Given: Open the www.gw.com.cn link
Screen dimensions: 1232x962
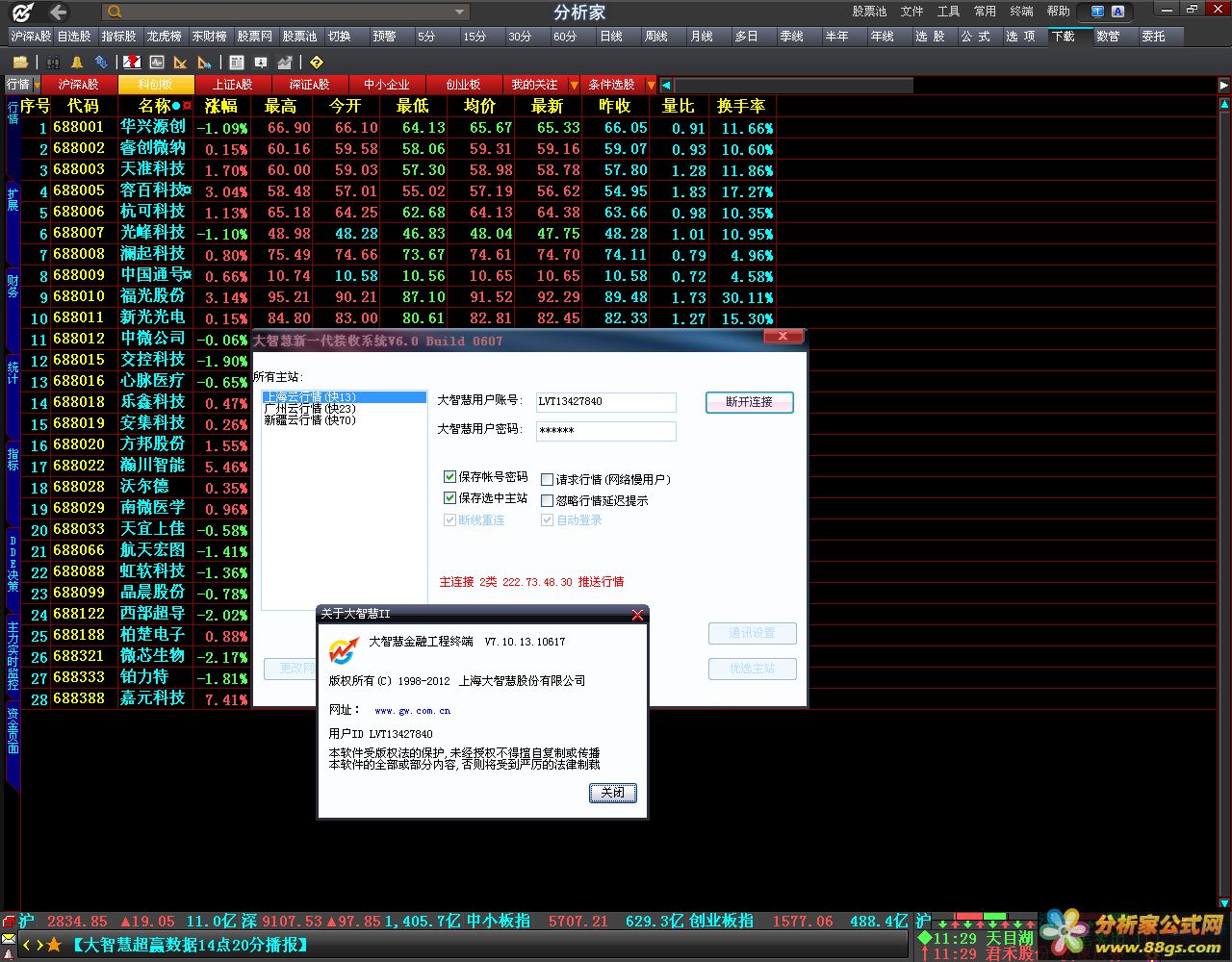Looking at the screenshot, I should pos(412,711).
